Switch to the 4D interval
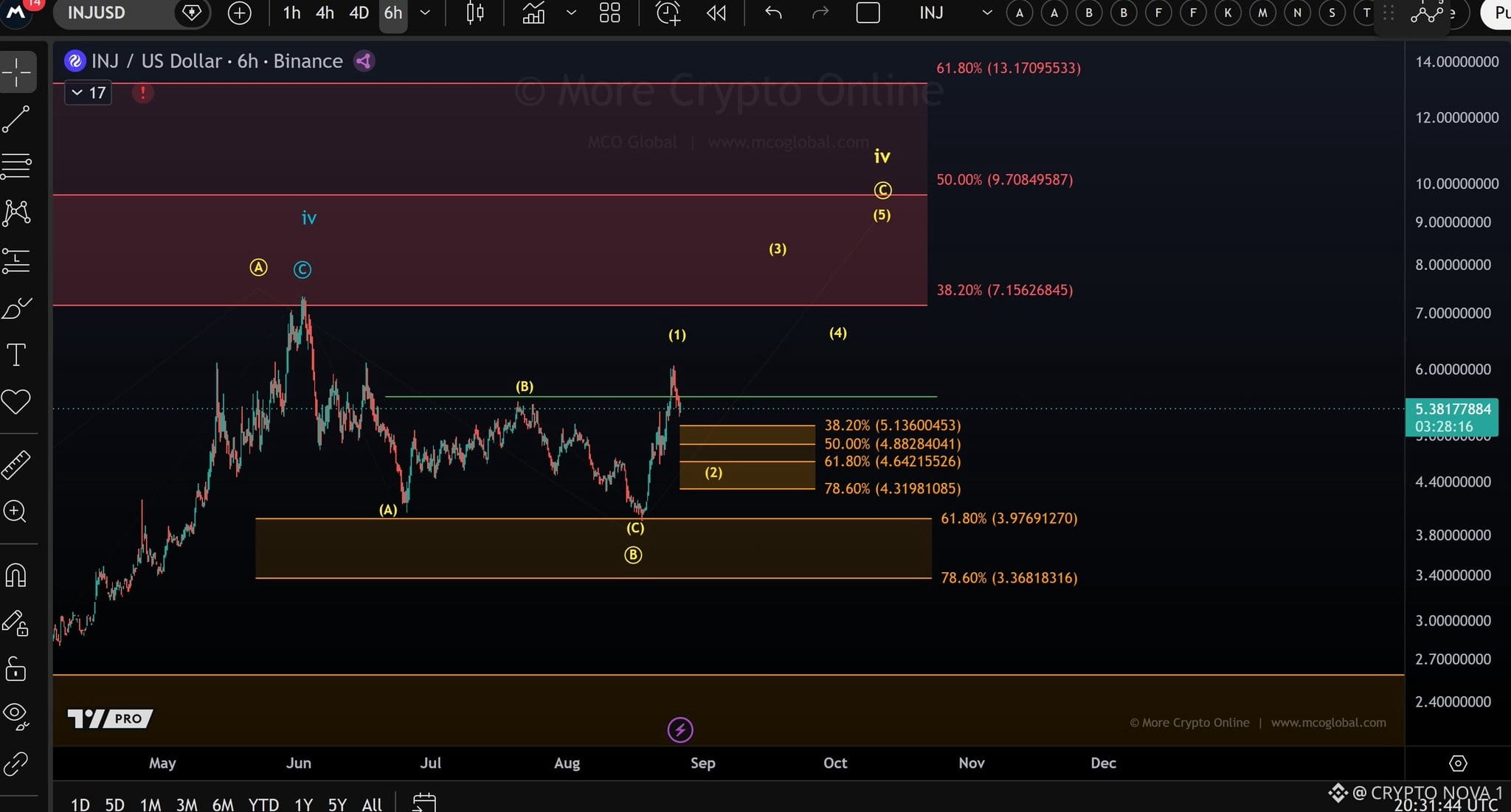This screenshot has height=812, width=1511. coord(359,13)
